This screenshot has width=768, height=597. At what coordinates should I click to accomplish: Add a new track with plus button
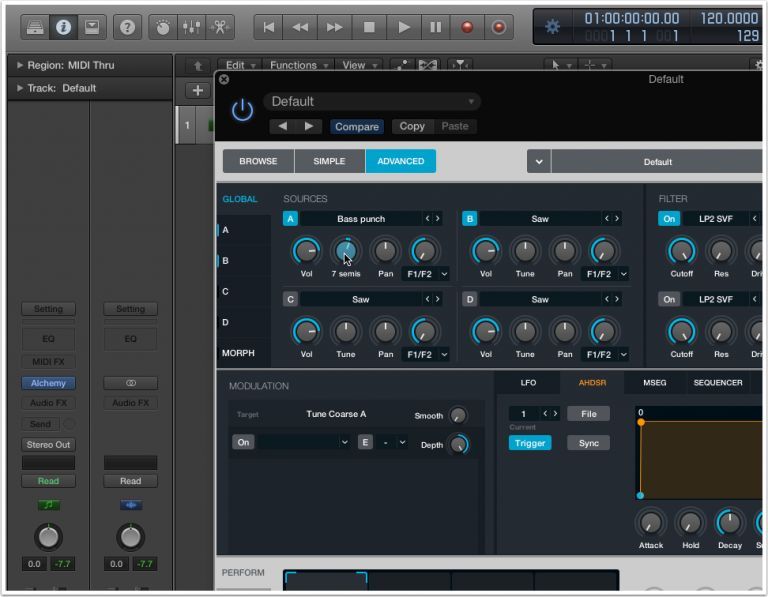[198, 90]
